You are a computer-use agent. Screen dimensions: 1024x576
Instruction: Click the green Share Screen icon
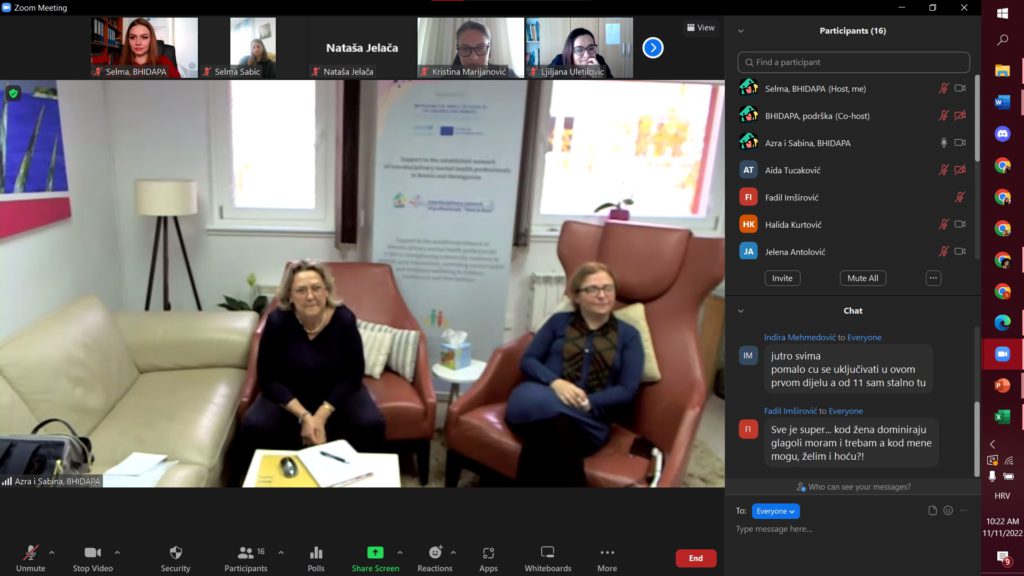(375, 553)
